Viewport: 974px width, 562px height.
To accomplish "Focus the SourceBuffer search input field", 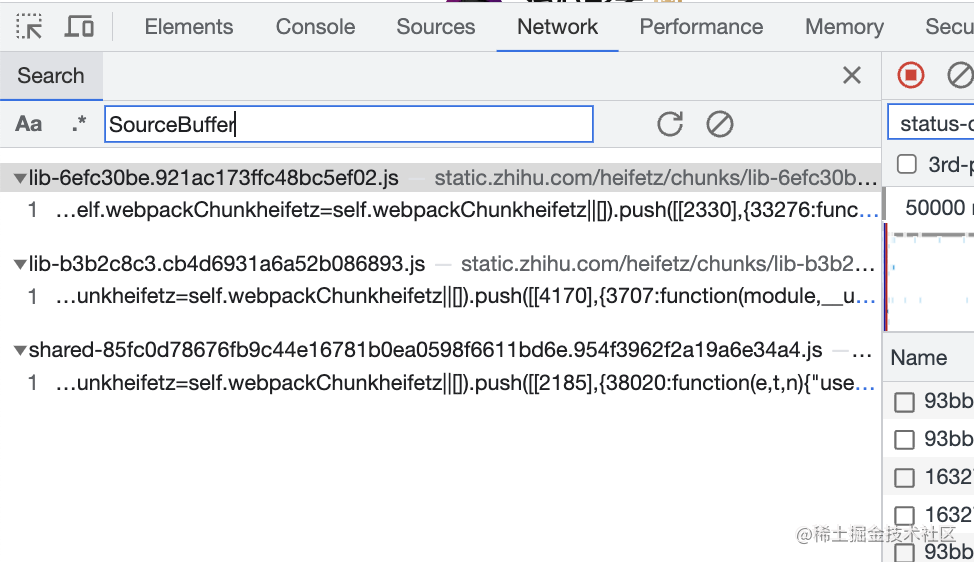I will tap(348, 124).
